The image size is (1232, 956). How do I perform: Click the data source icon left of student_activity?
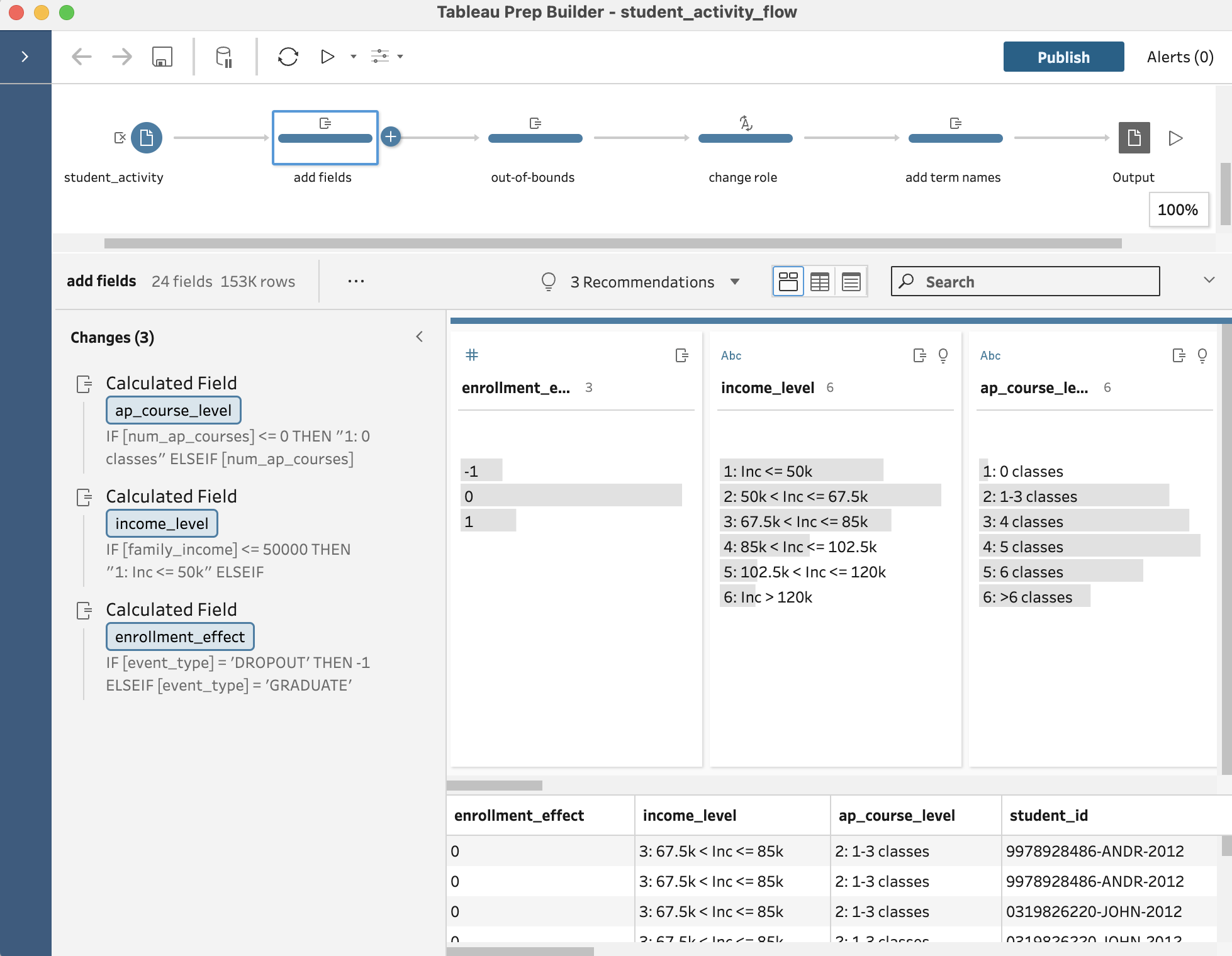pyautogui.click(x=120, y=138)
